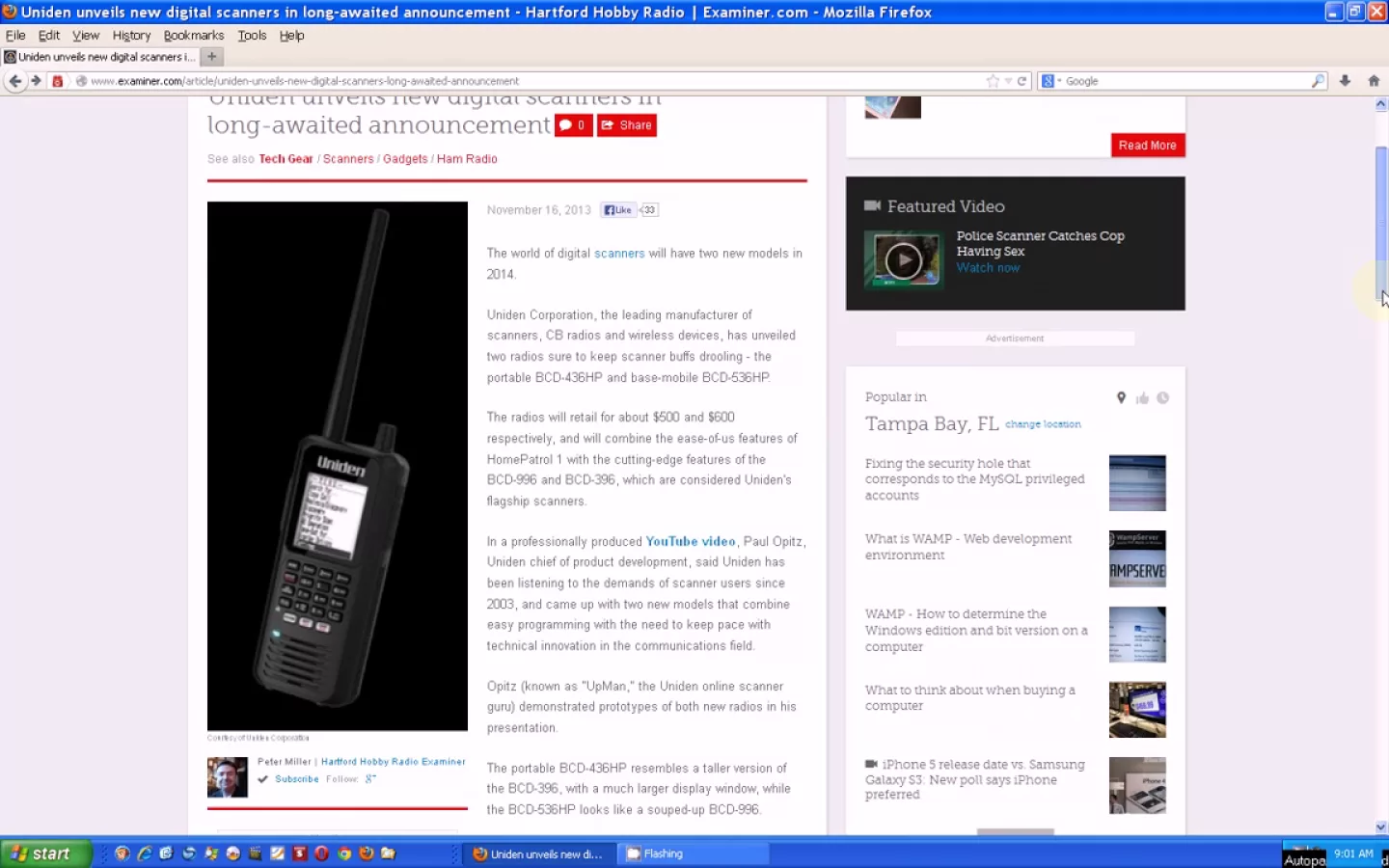Click the Uniden scanner product image
The image size is (1389, 868).
click(338, 466)
